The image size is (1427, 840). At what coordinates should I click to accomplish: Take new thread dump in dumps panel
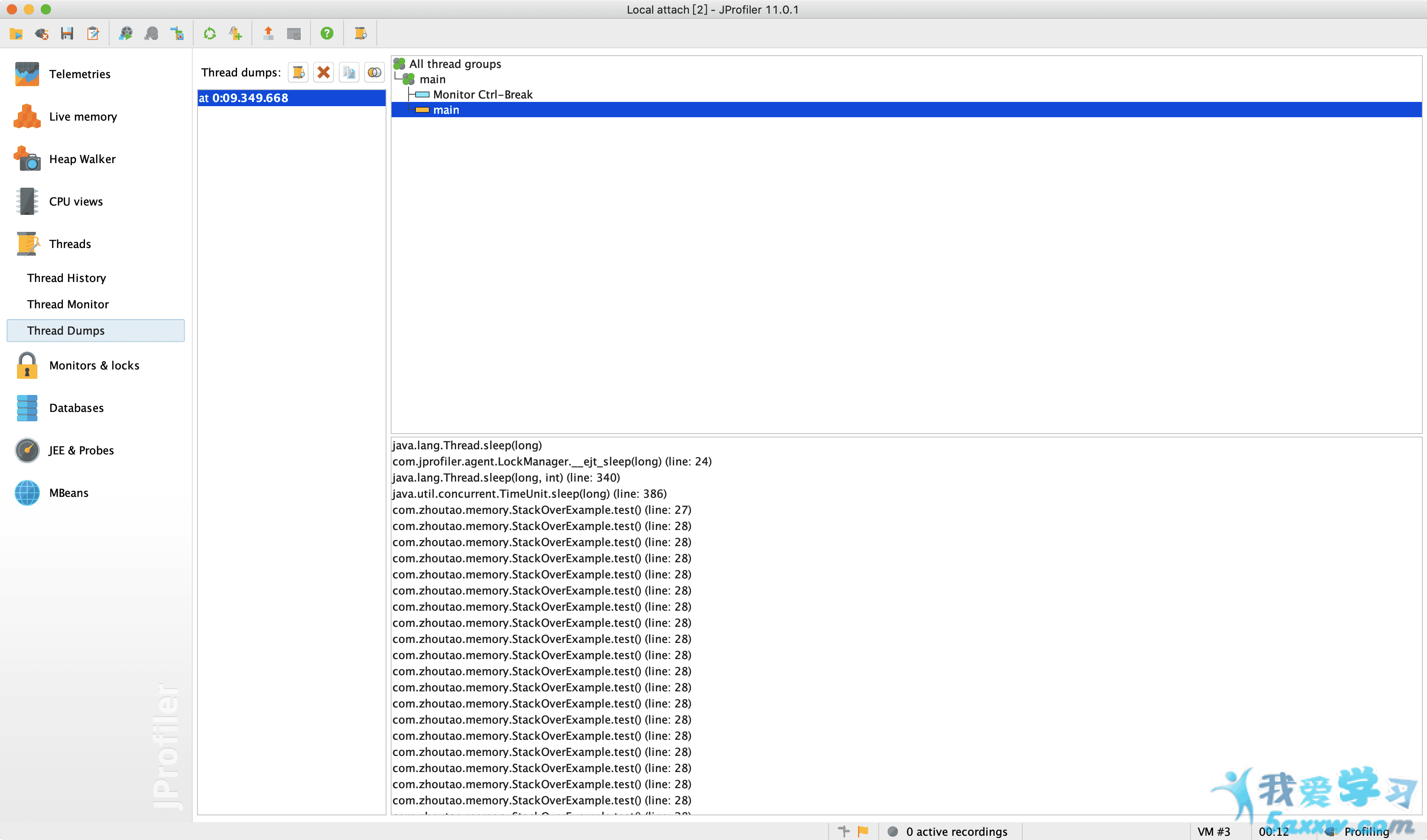click(299, 73)
